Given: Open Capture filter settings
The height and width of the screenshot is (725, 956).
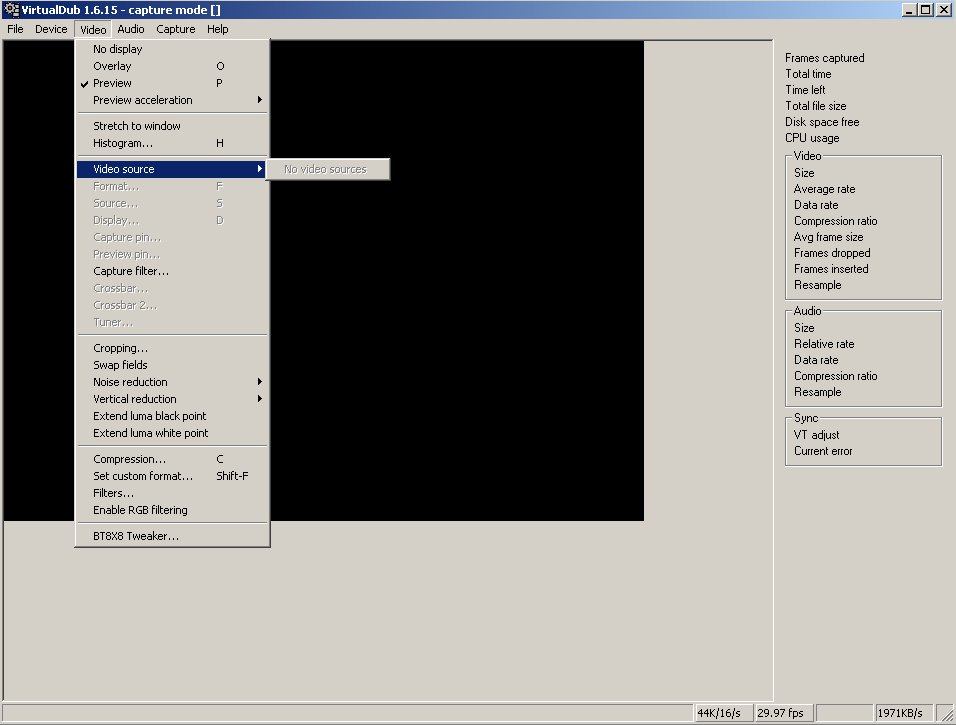Looking at the screenshot, I should (173, 271).
